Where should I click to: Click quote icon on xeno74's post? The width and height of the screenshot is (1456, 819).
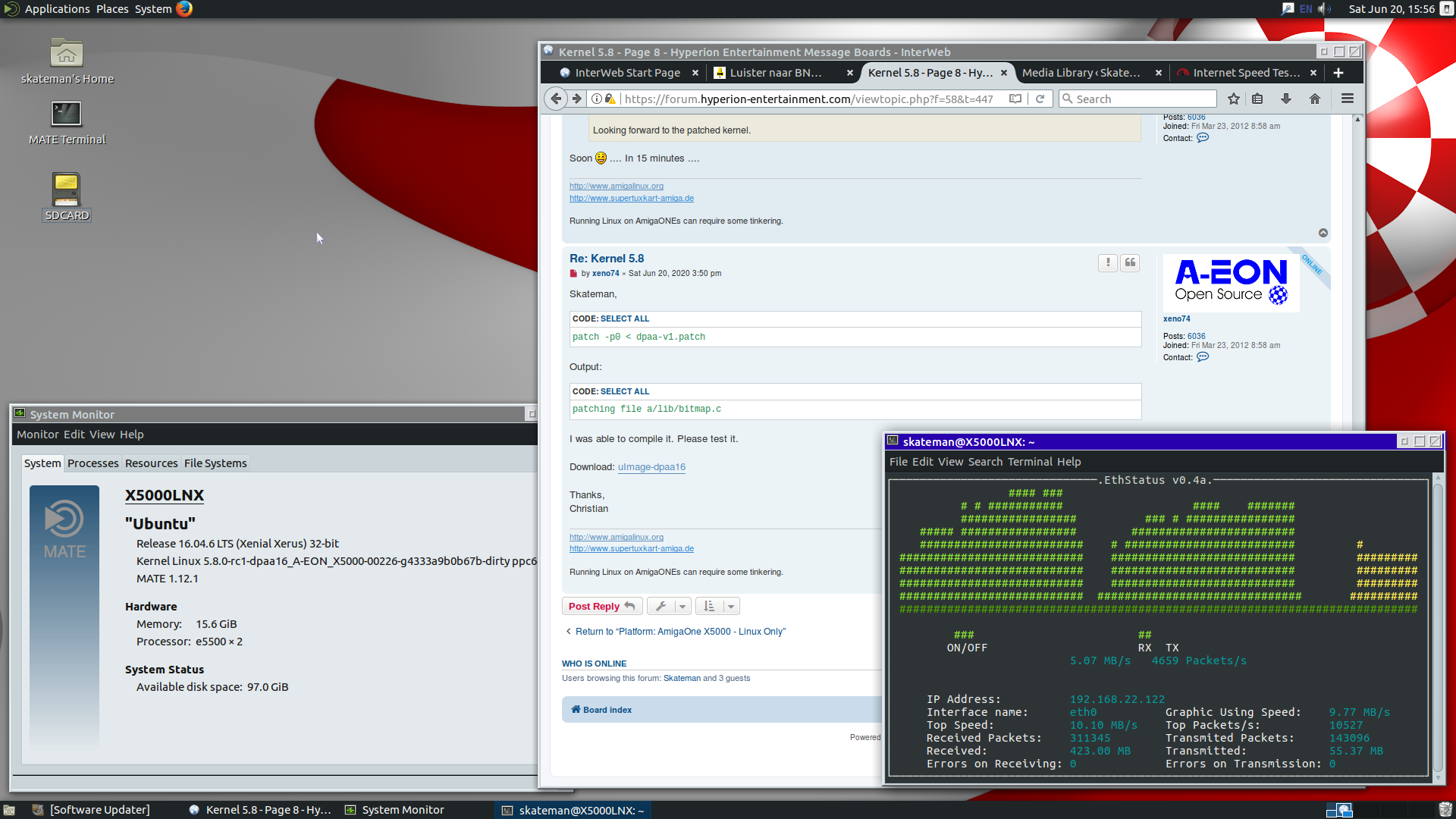1130,262
